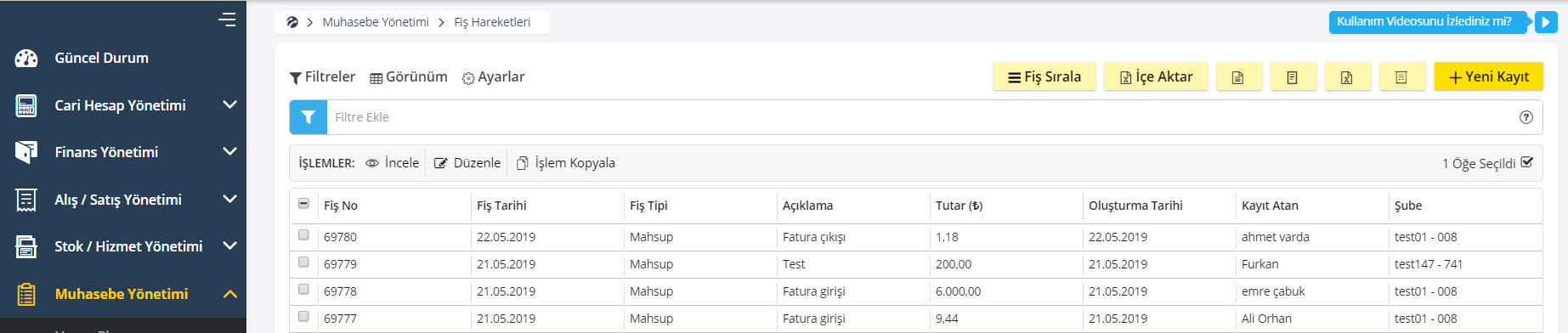Click the ledger page icon button
Viewport: 1568px width, 333px height.
point(1293,76)
